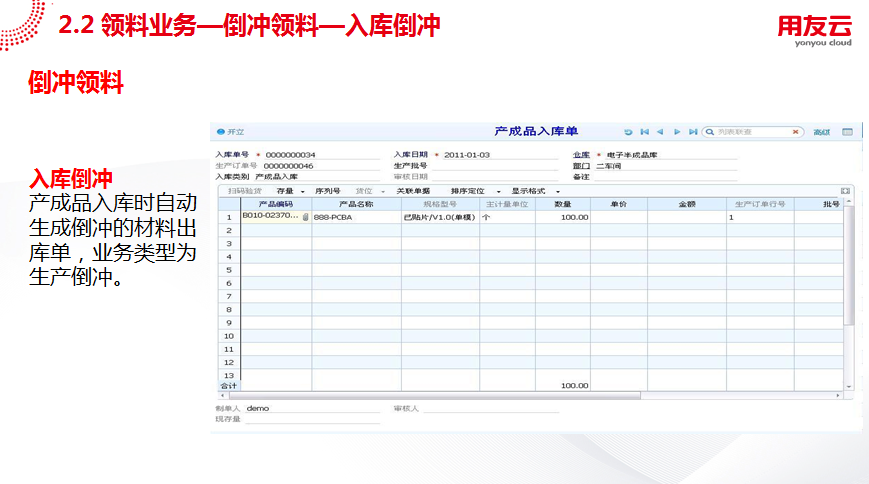Click the 产品名称 column header
The image size is (869, 484).
click(356, 204)
